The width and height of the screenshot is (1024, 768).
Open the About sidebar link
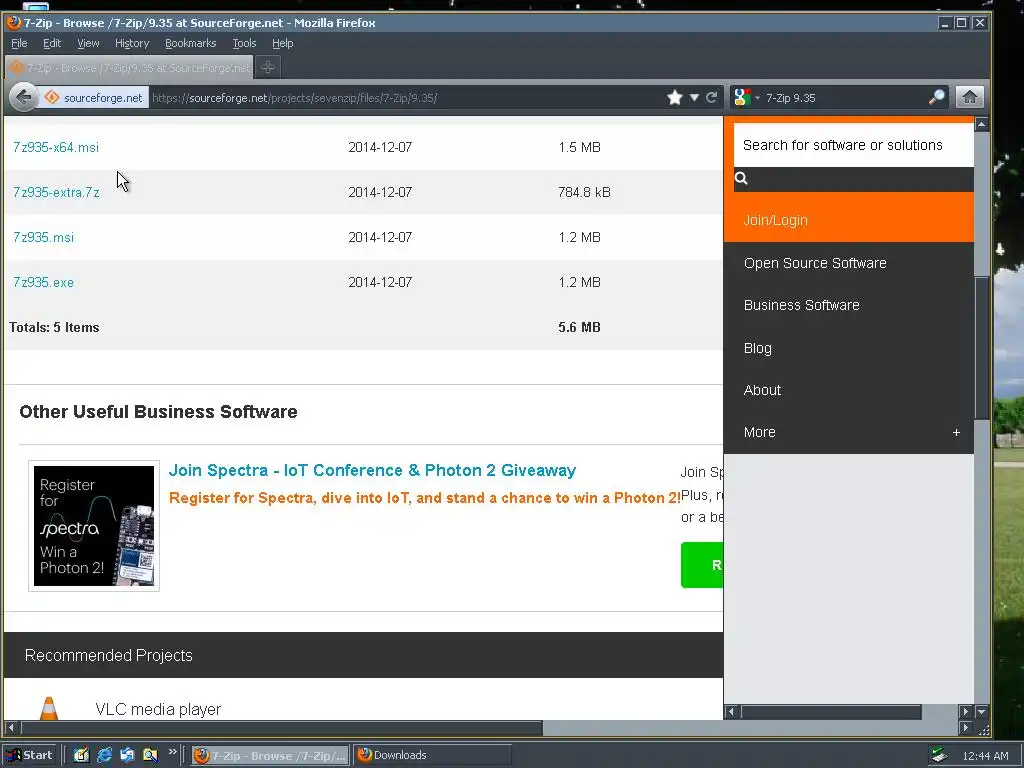coord(762,390)
